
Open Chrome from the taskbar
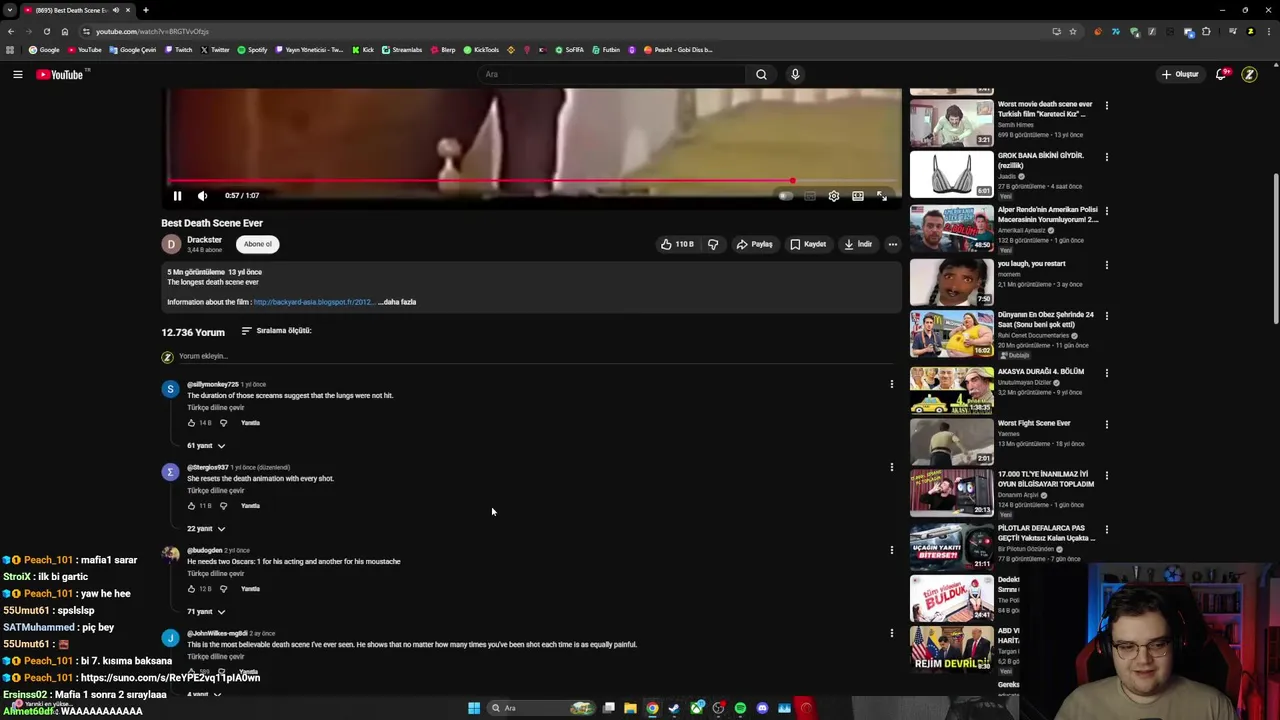[x=652, y=708]
